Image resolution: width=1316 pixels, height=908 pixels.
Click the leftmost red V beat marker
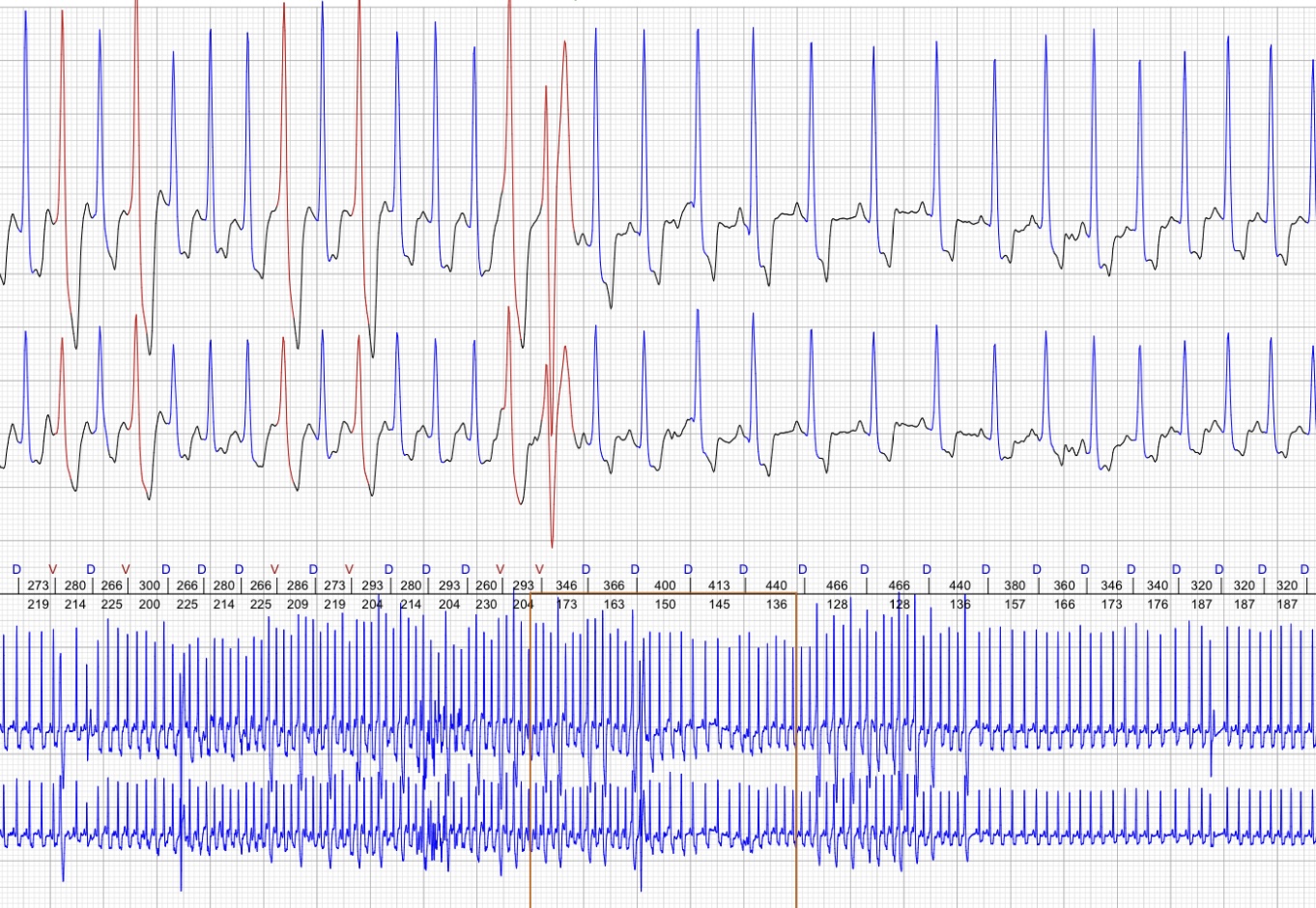(x=52, y=569)
